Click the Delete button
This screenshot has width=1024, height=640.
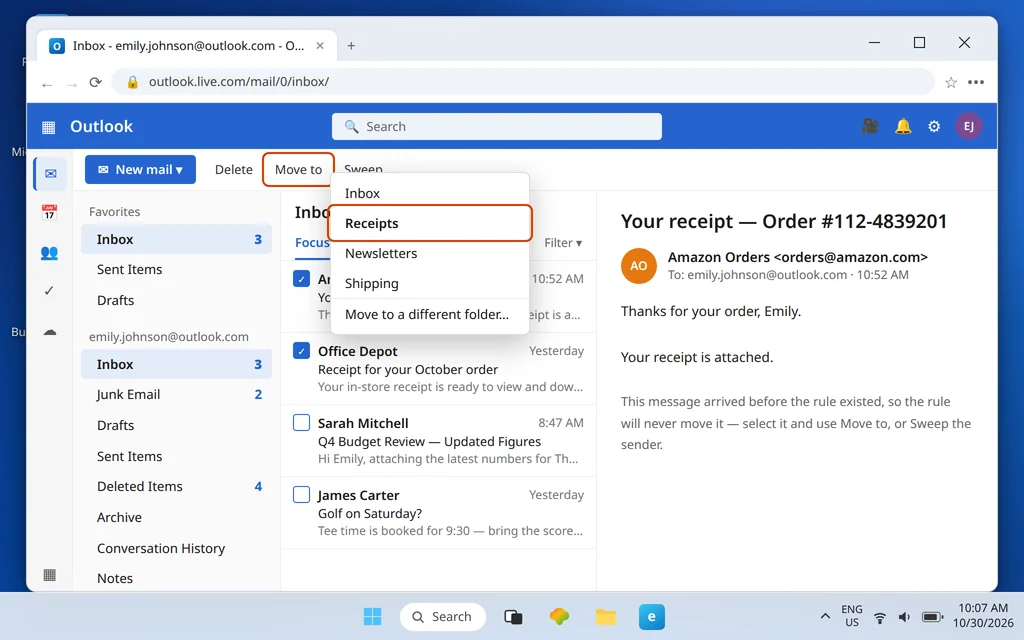[x=233, y=170]
